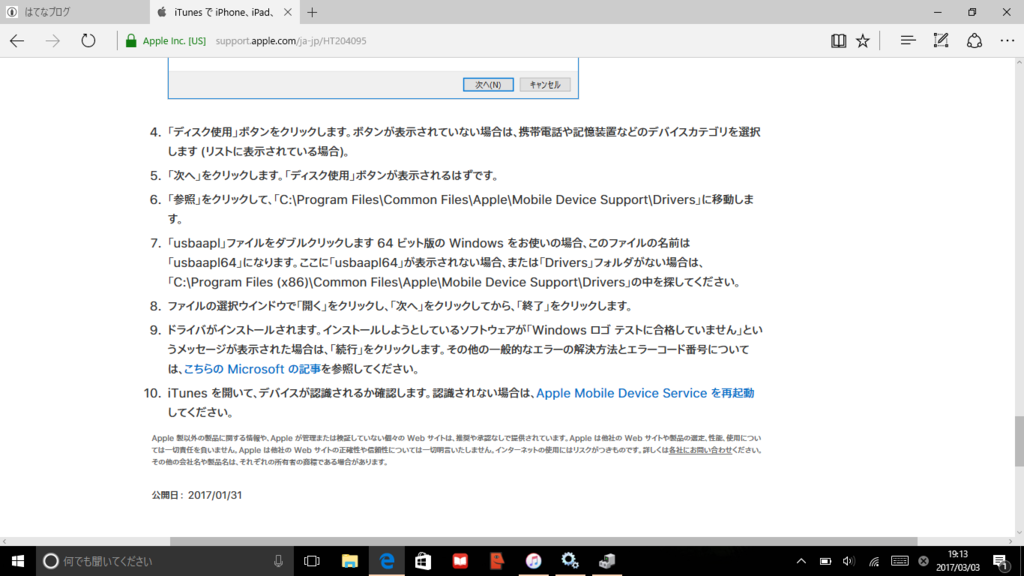The image size is (1024, 576).
Task: Click the address bar URL
Action: [291, 40]
